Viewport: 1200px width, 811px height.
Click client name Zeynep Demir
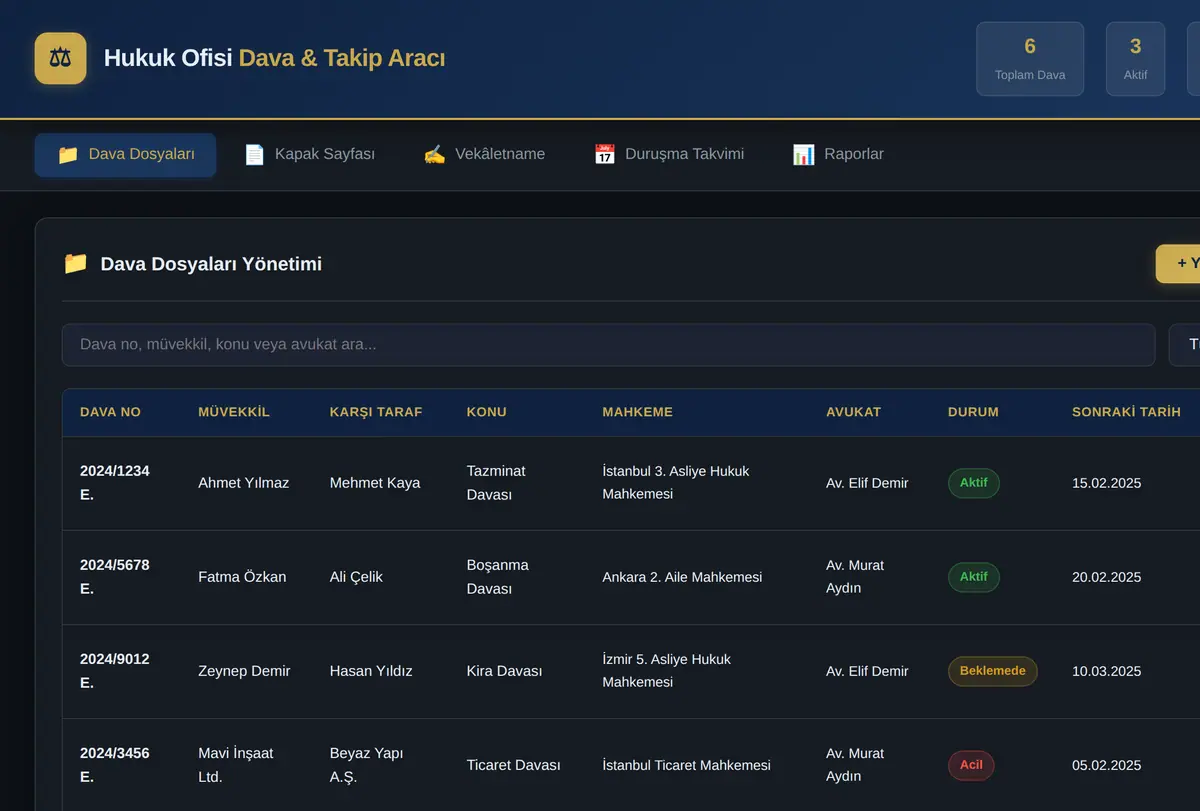point(244,671)
